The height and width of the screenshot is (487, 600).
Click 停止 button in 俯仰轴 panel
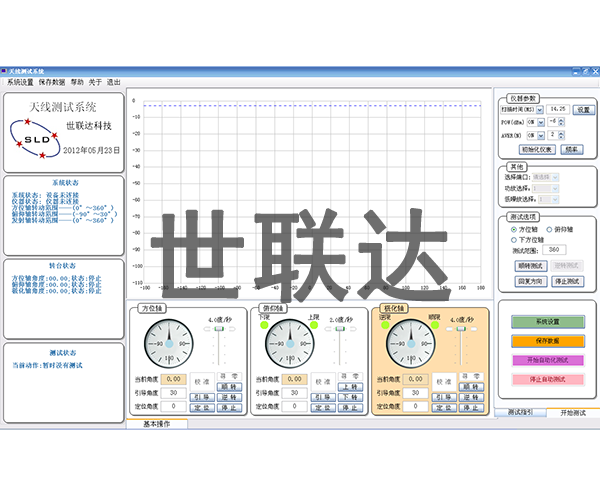pos(350,408)
